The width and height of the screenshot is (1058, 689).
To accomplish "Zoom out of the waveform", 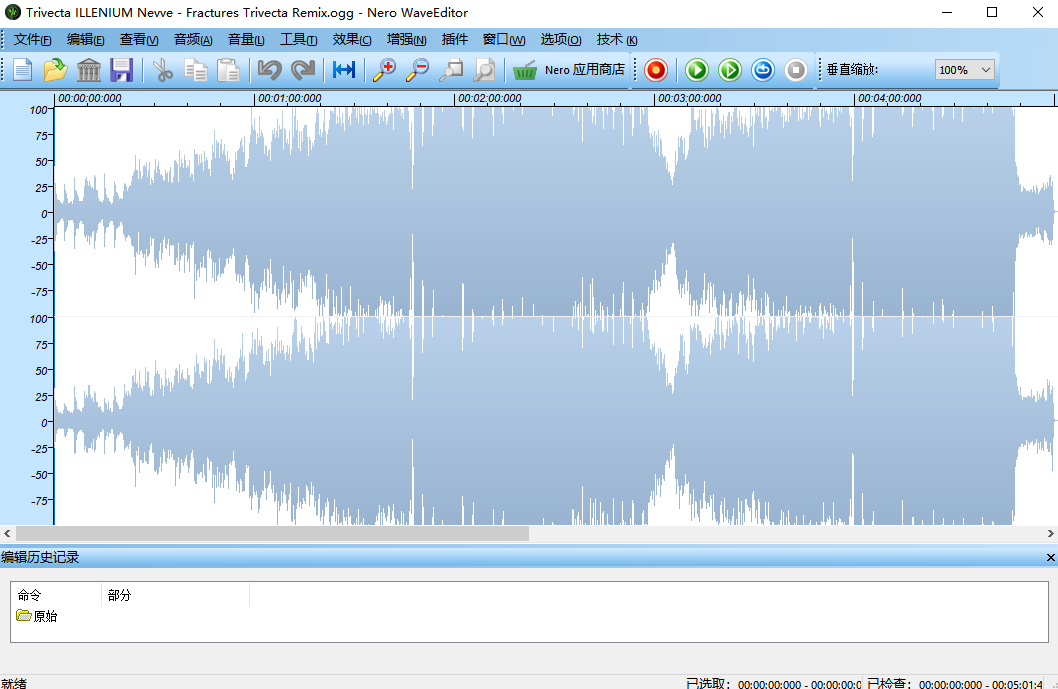I will coord(417,70).
